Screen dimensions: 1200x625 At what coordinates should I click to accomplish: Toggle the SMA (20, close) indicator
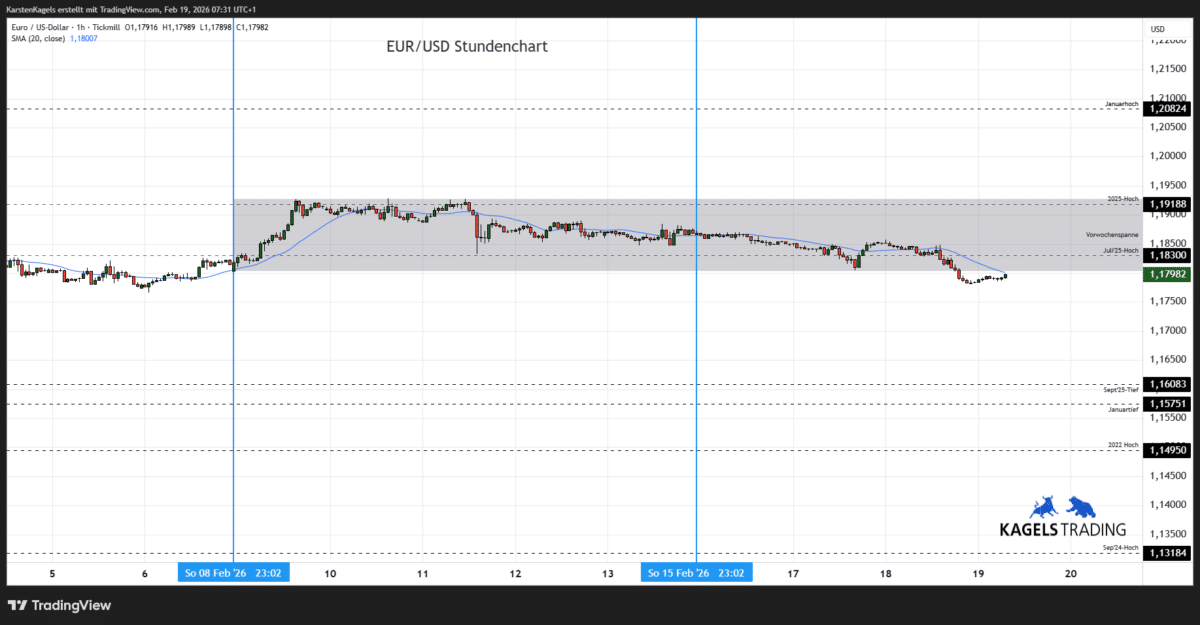coord(40,40)
